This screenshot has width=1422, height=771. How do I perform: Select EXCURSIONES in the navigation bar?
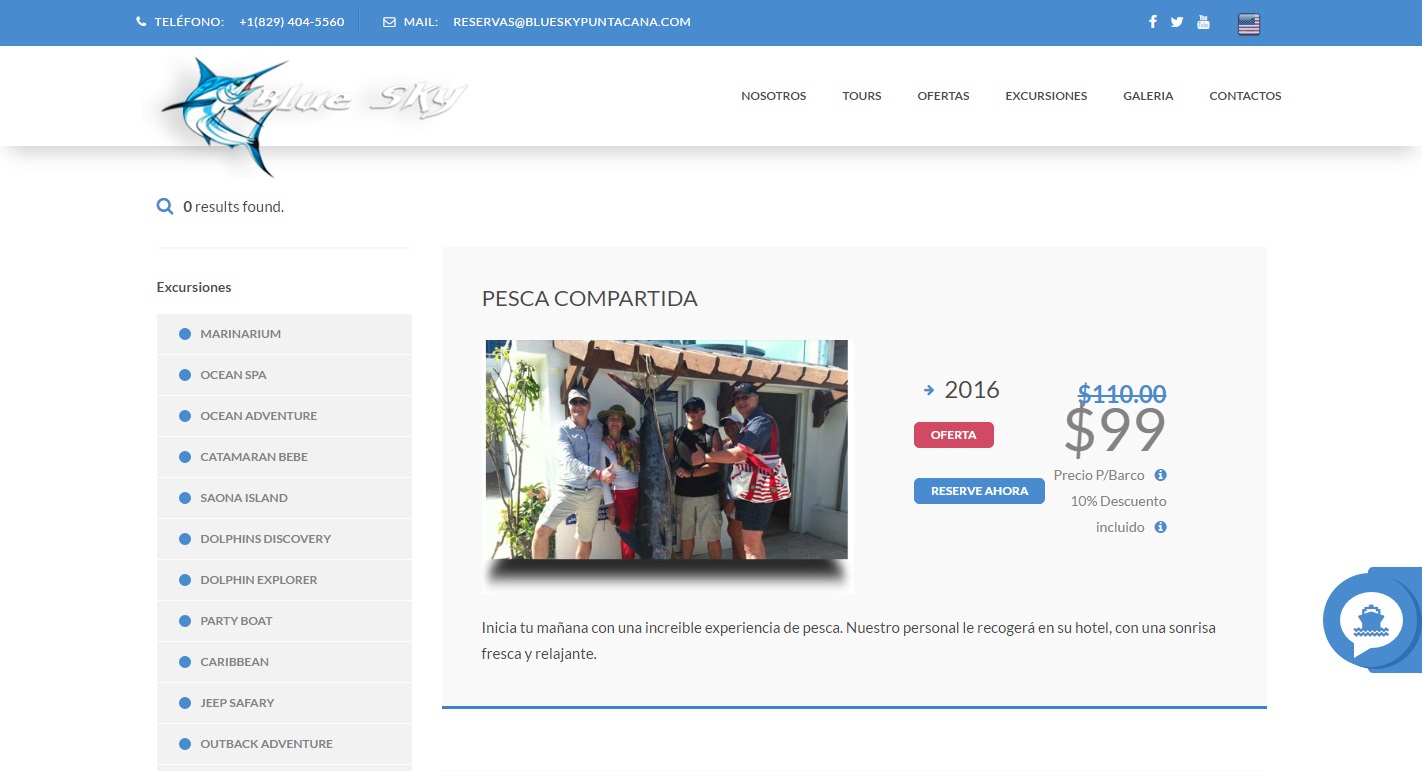point(1046,96)
